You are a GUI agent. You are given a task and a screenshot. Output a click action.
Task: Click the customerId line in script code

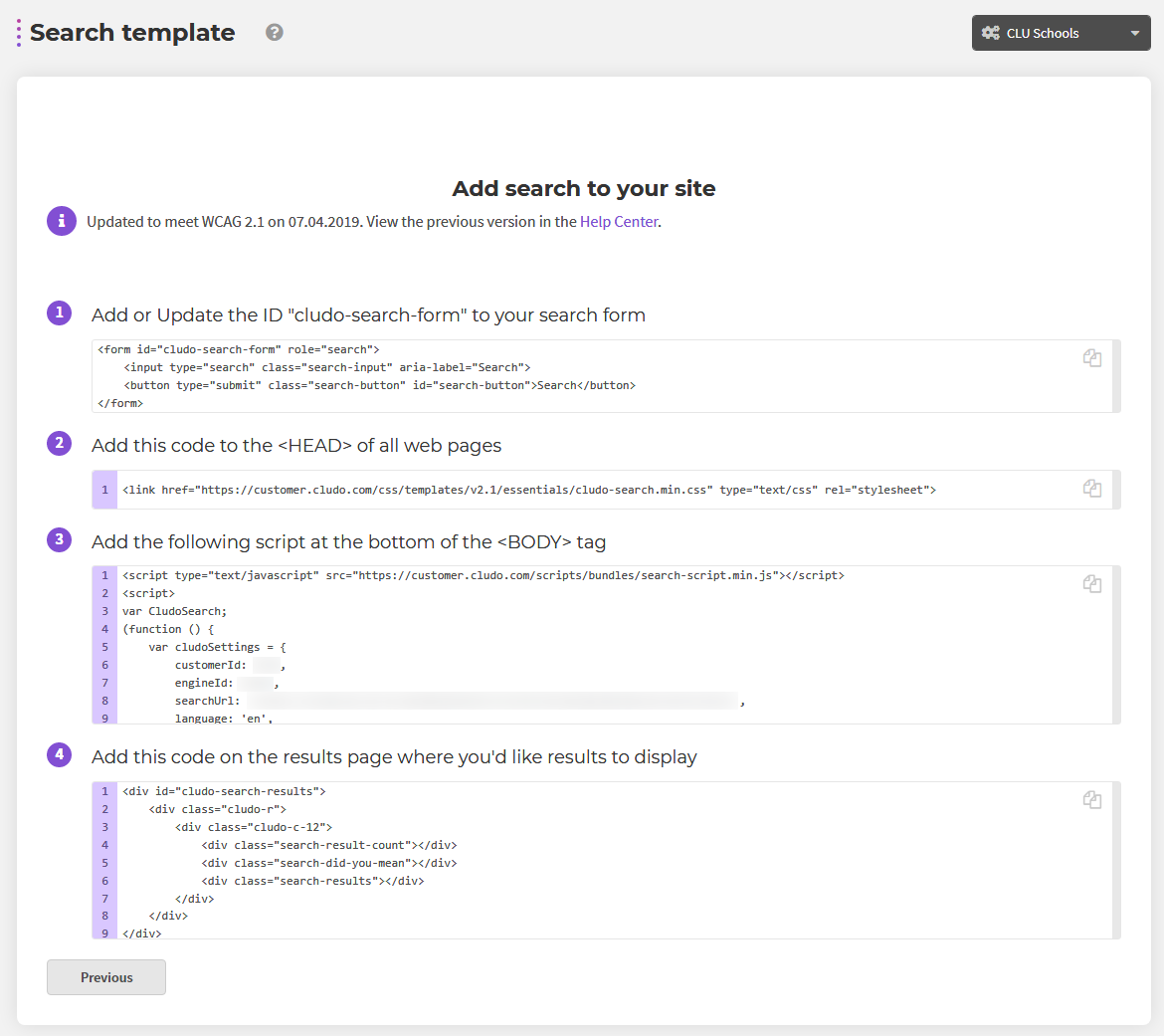click(230, 665)
